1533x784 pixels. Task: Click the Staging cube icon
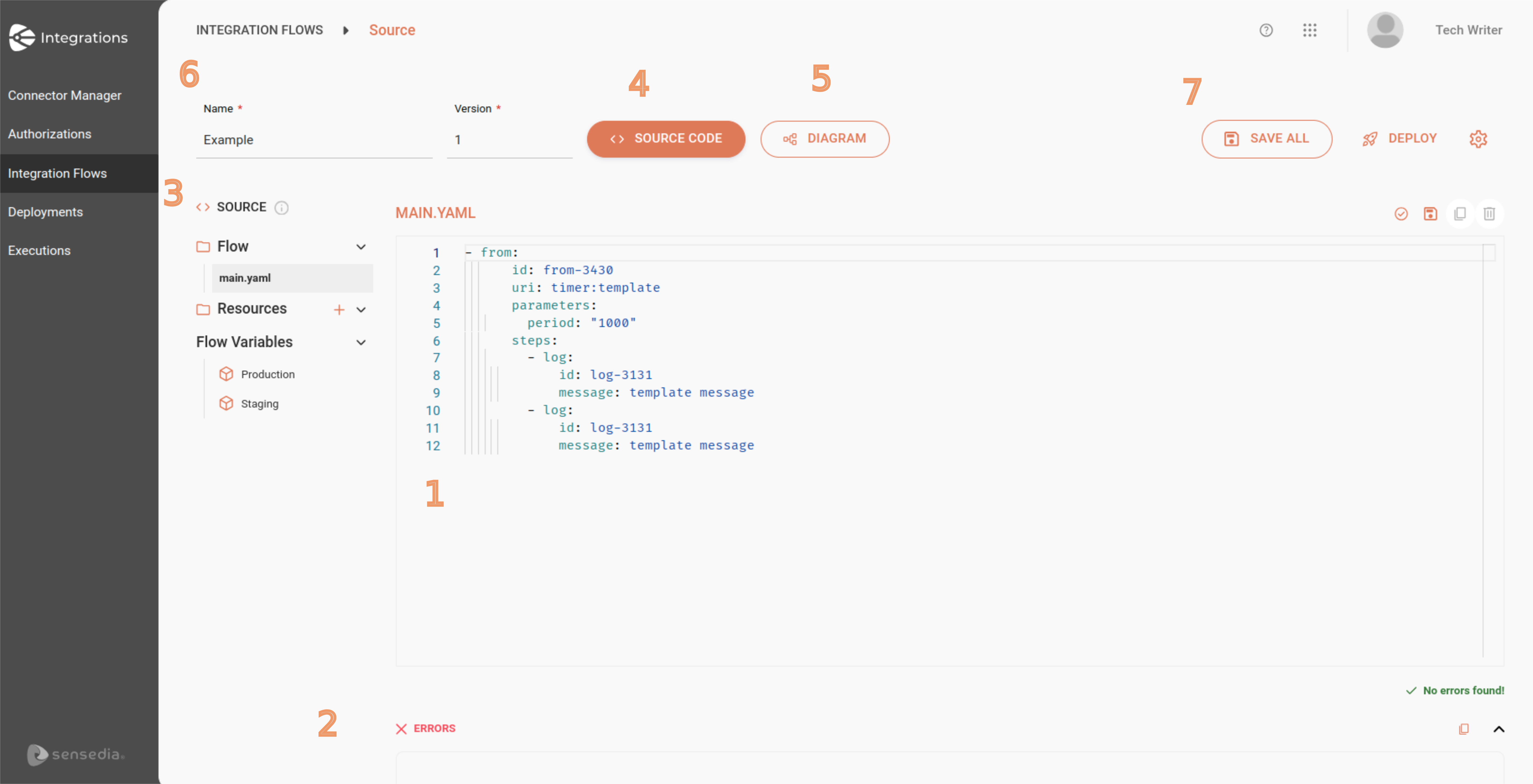point(226,403)
